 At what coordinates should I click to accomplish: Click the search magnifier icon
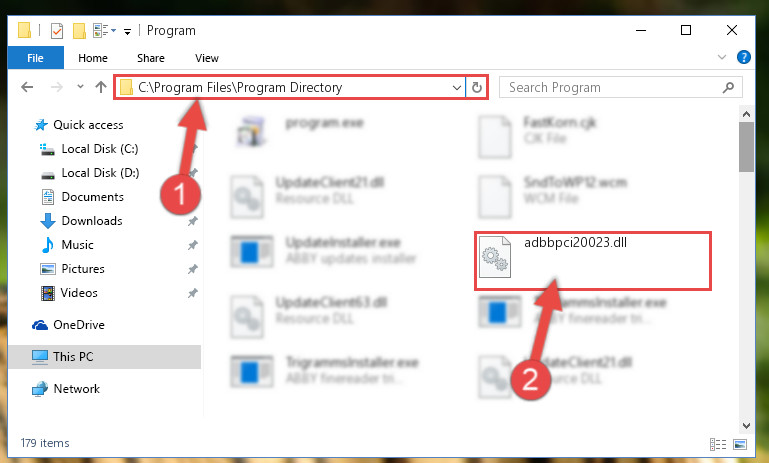(x=728, y=87)
